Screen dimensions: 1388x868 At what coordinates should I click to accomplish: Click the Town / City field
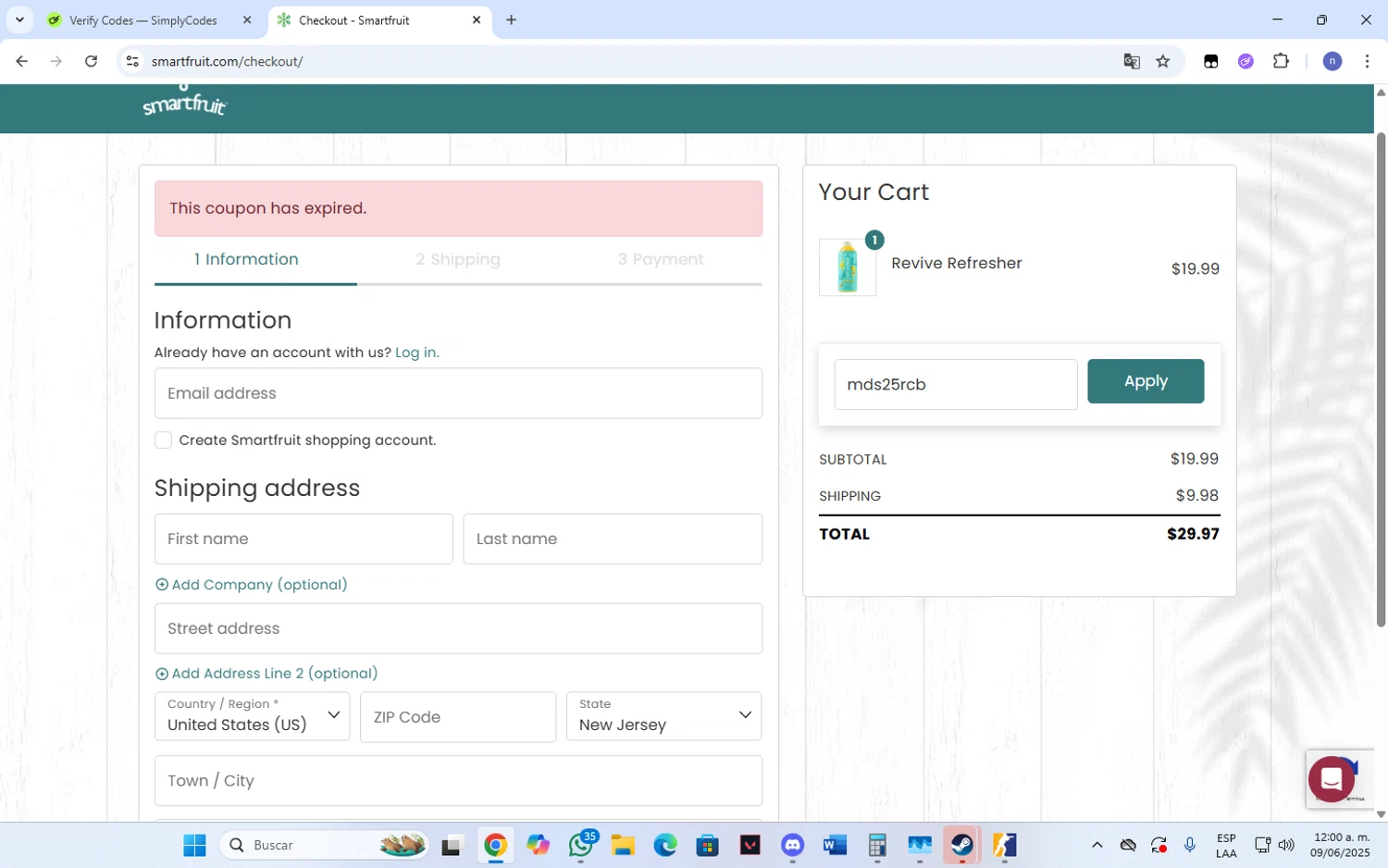[458, 781]
